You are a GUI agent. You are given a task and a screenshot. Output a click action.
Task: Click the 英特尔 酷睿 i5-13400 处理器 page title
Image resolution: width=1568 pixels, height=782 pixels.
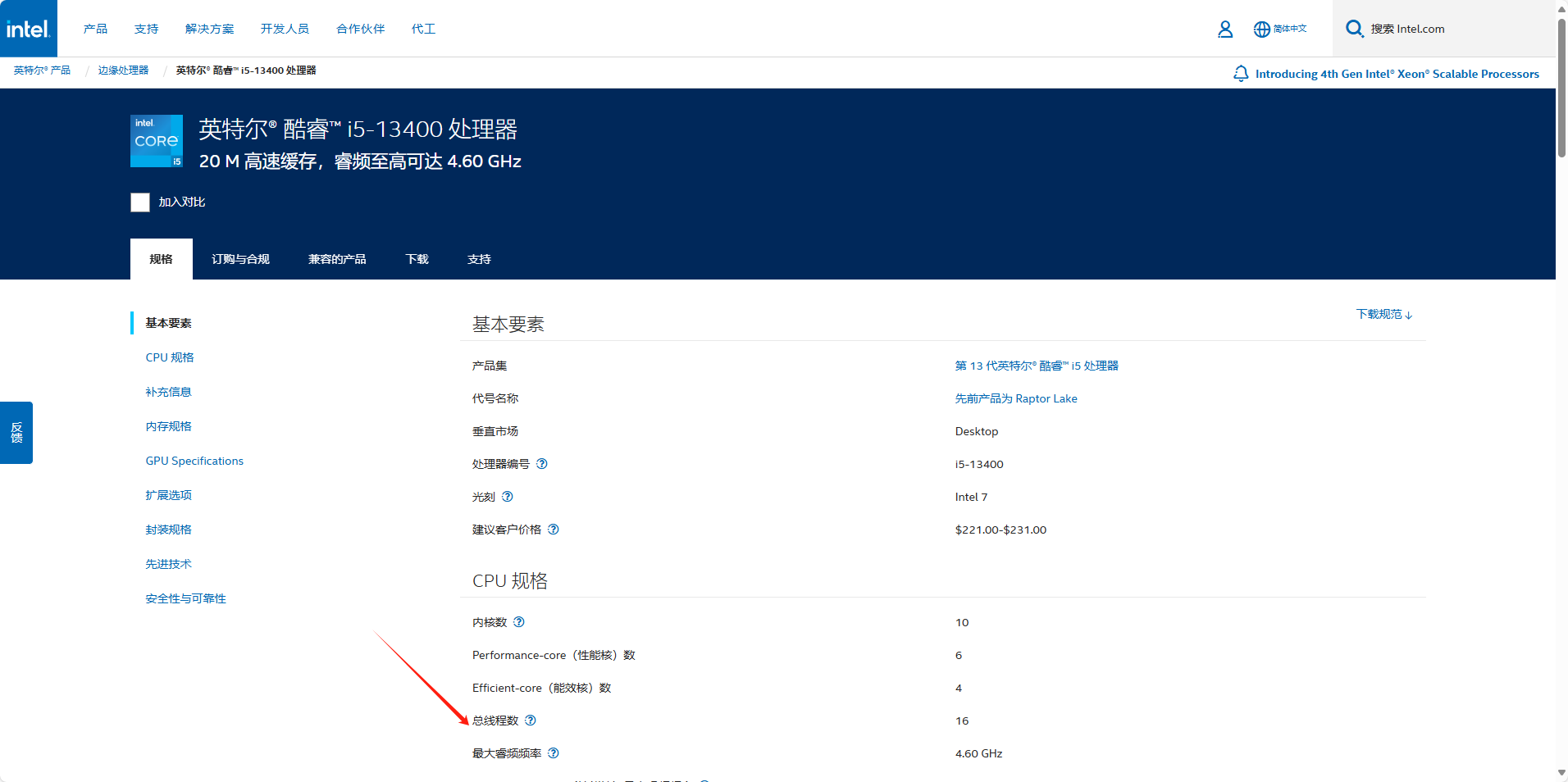(x=358, y=130)
